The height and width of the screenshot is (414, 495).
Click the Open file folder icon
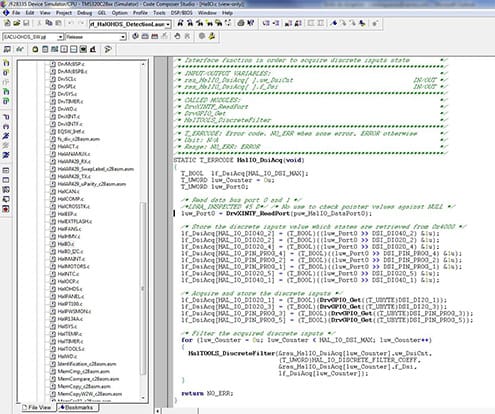(x=17, y=23)
